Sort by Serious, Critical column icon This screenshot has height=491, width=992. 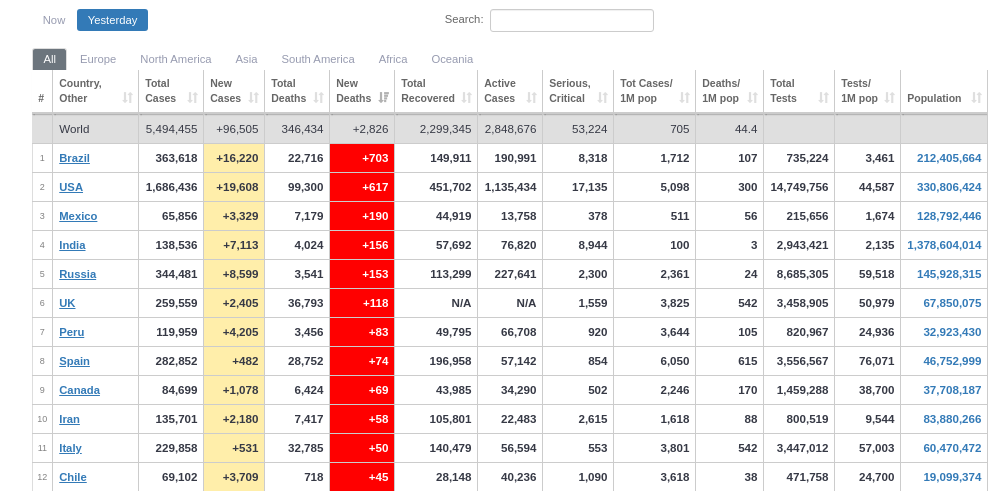603,98
